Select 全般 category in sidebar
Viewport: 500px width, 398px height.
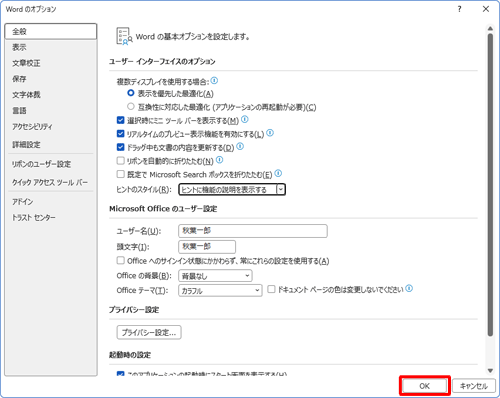(x=51, y=31)
